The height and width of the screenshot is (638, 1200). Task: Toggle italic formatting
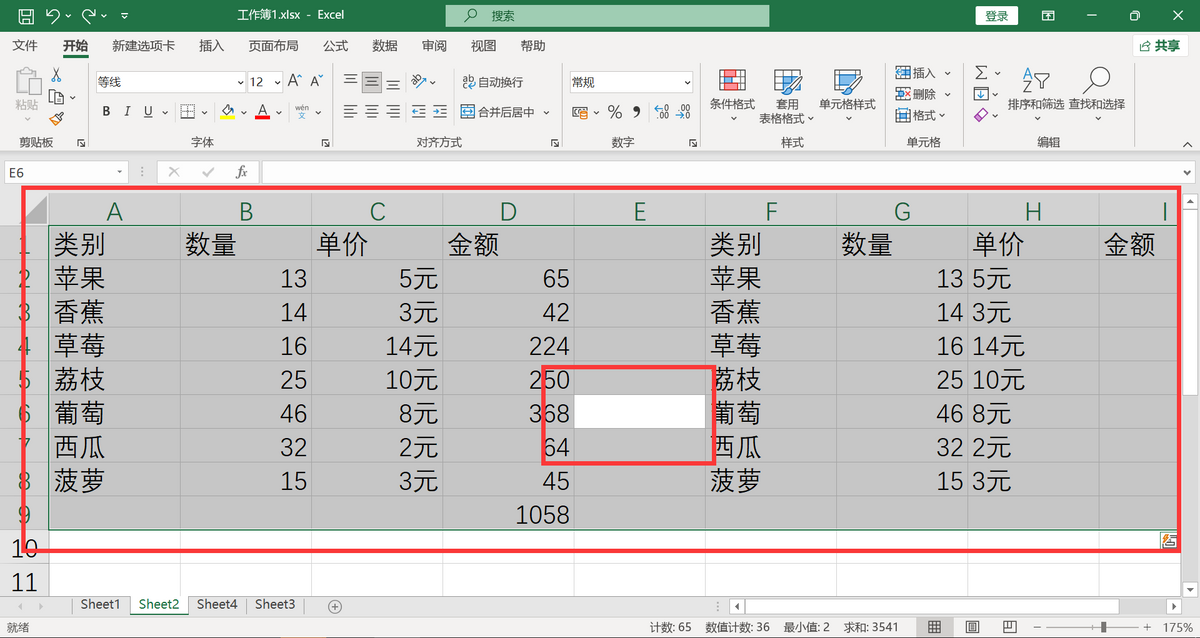click(127, 112)
